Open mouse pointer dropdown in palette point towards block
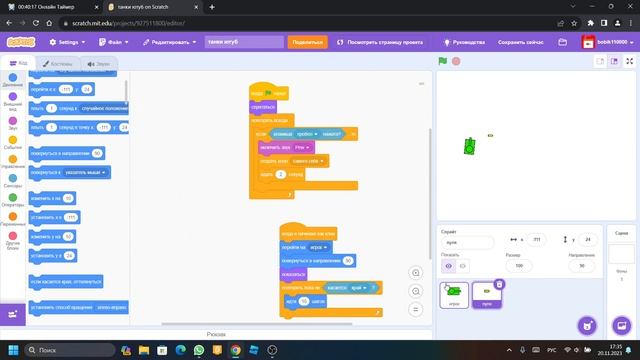640x360 pixels. click(85, 172)
